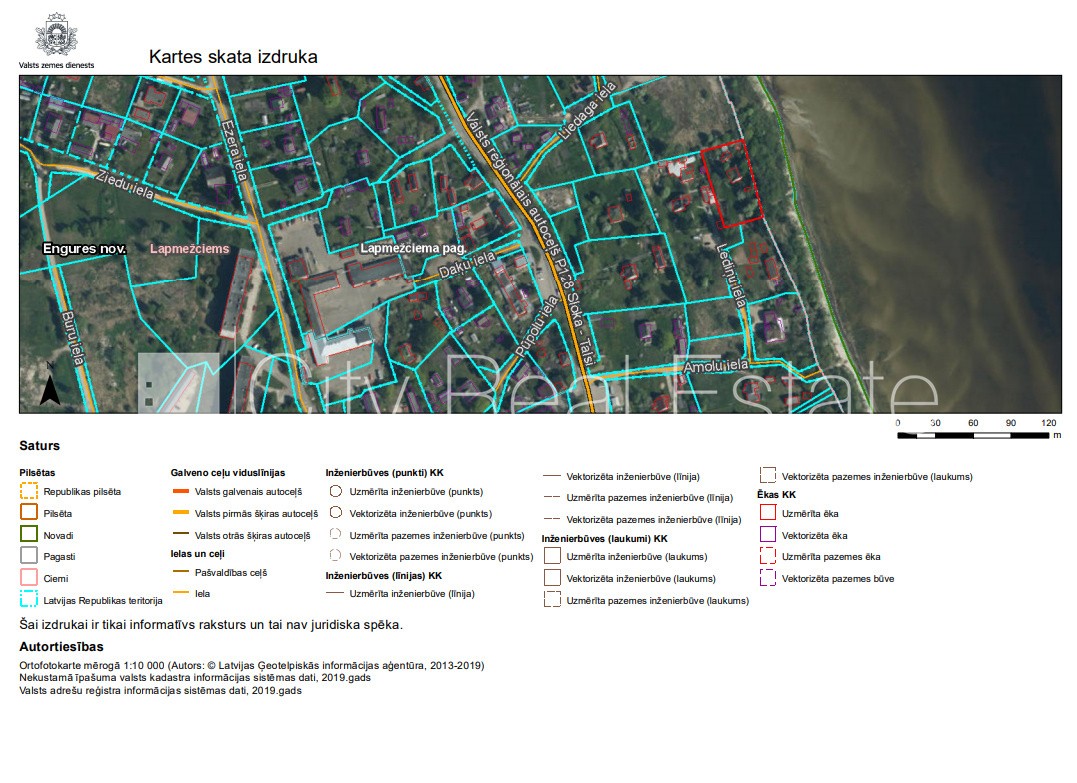Viewport: 1077px width, 783px height.
Task: Click the north arrow on the map
Action: 49,386
